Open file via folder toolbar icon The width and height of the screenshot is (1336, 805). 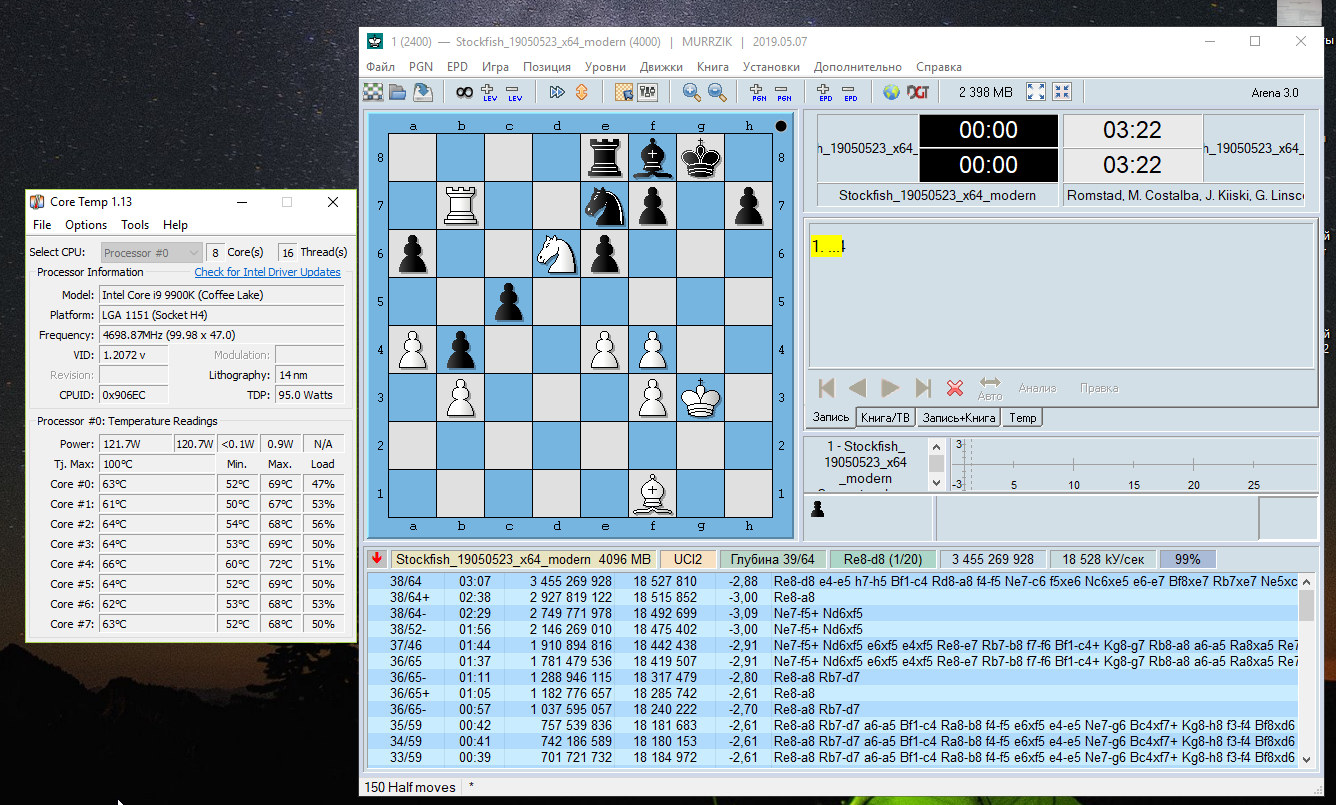click(x=397, y=92)
